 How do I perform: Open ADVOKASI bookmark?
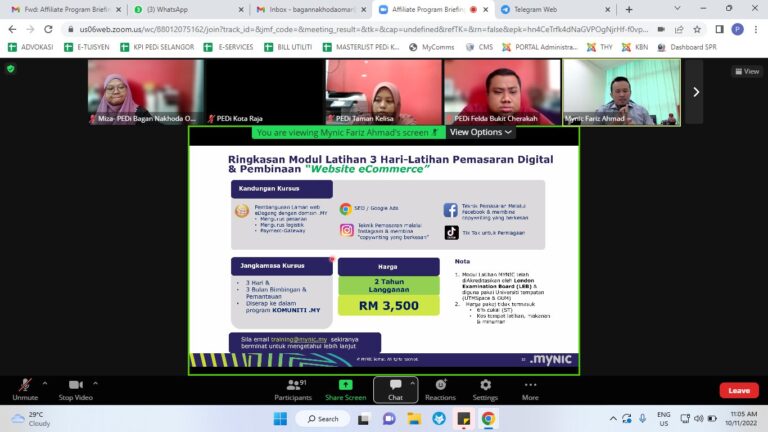point(30,47)
